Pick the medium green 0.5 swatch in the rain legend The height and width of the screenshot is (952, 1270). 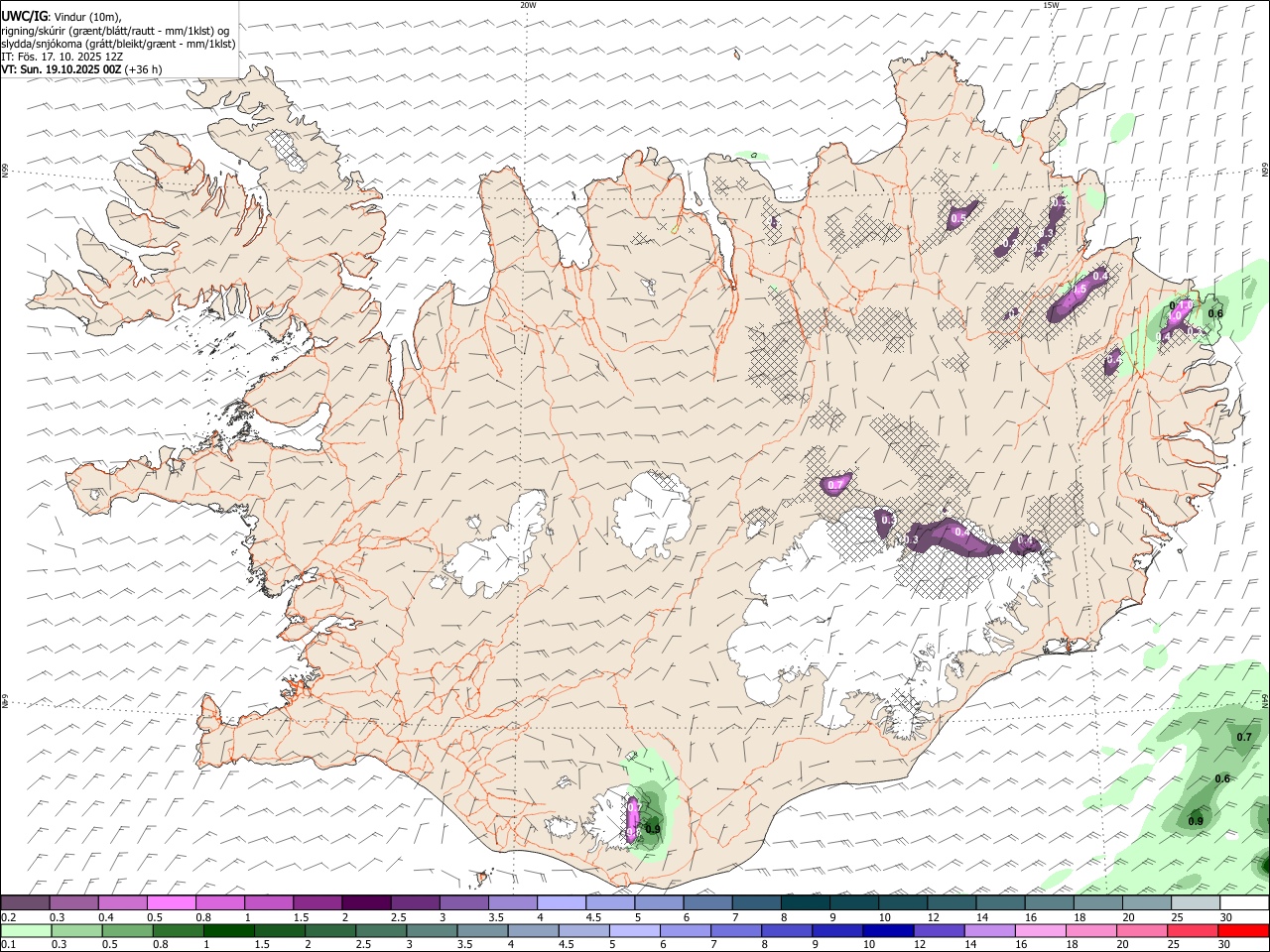[127, 930]
